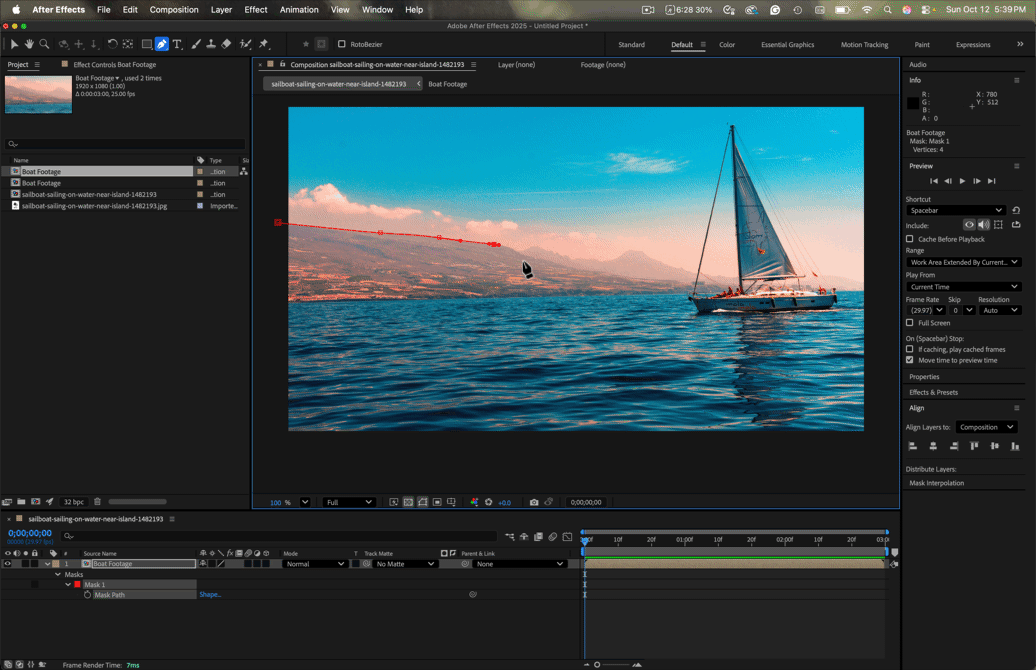Click the trash delete icon in Project panel
The width and height of the screenshot is (1036, 670).
pyautogui.click(x=97, y=502)
